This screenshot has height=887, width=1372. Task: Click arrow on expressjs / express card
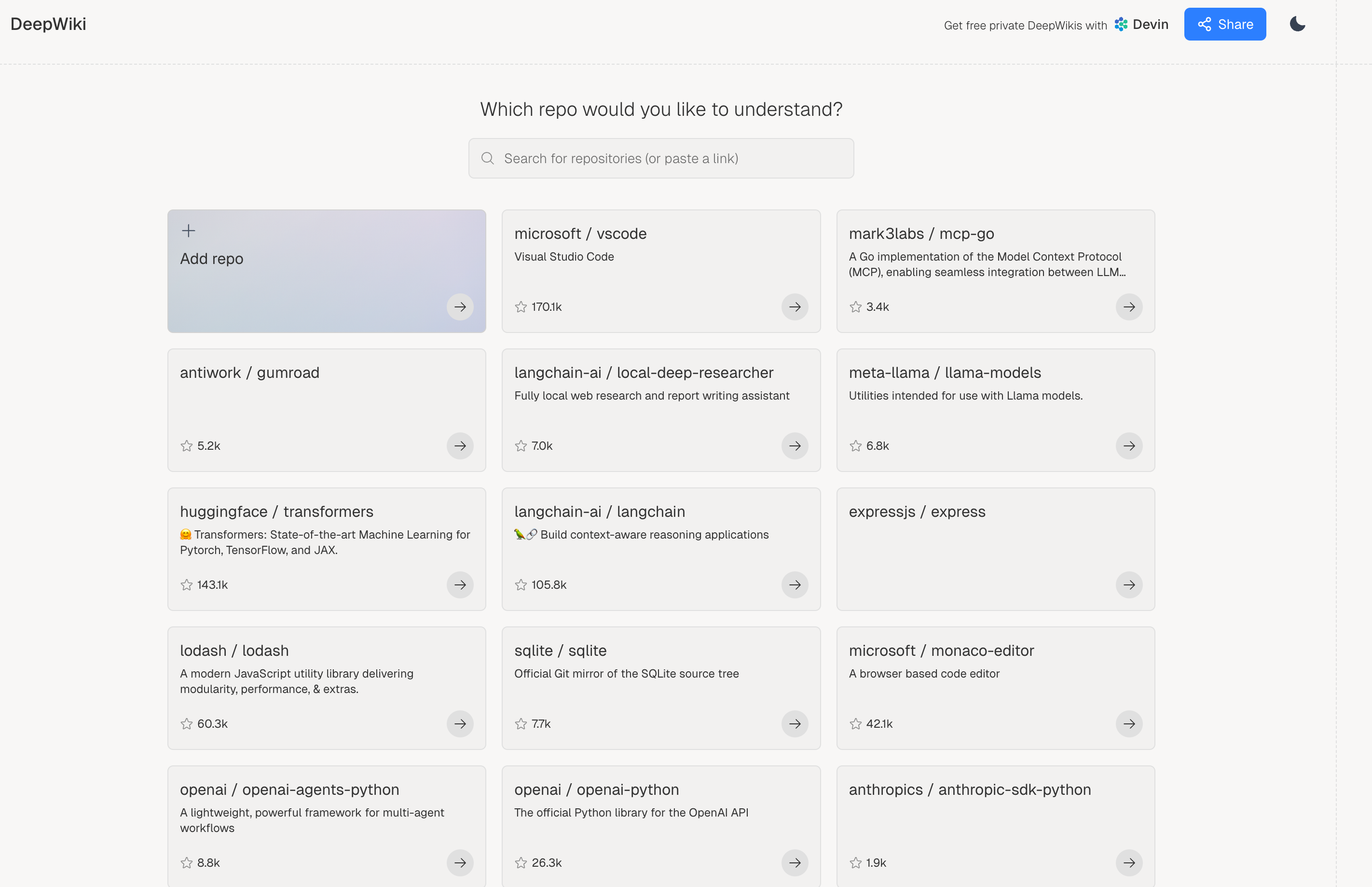(1129, 584)
